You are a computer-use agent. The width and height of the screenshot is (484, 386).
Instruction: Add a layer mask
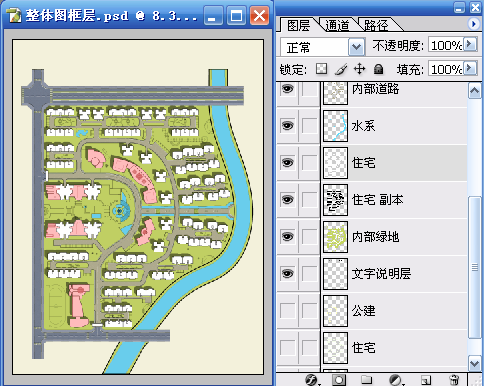(x=339, y=380)
